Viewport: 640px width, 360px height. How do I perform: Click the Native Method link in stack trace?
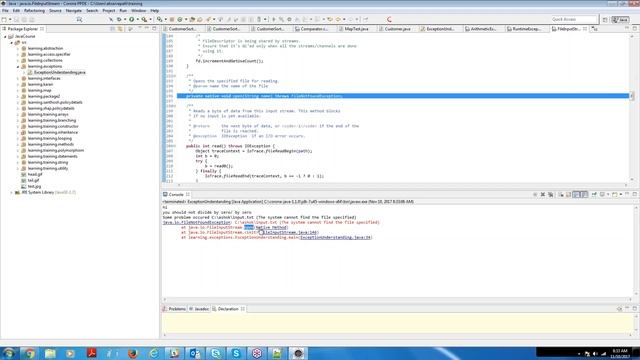[x=271, y=227]
